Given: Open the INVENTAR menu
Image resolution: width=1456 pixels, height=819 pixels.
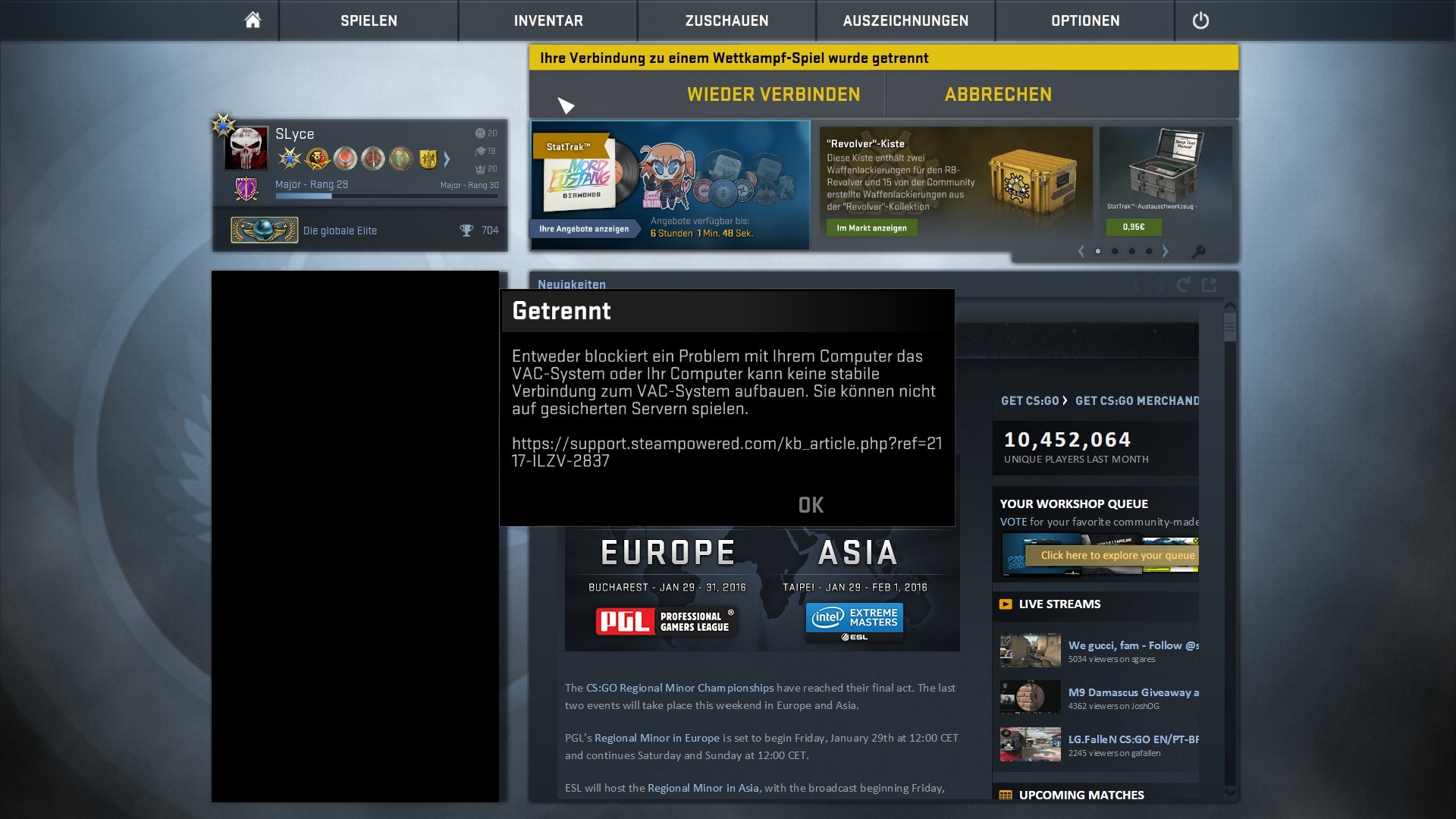Looking at the screenshot, I should point(548,20).
